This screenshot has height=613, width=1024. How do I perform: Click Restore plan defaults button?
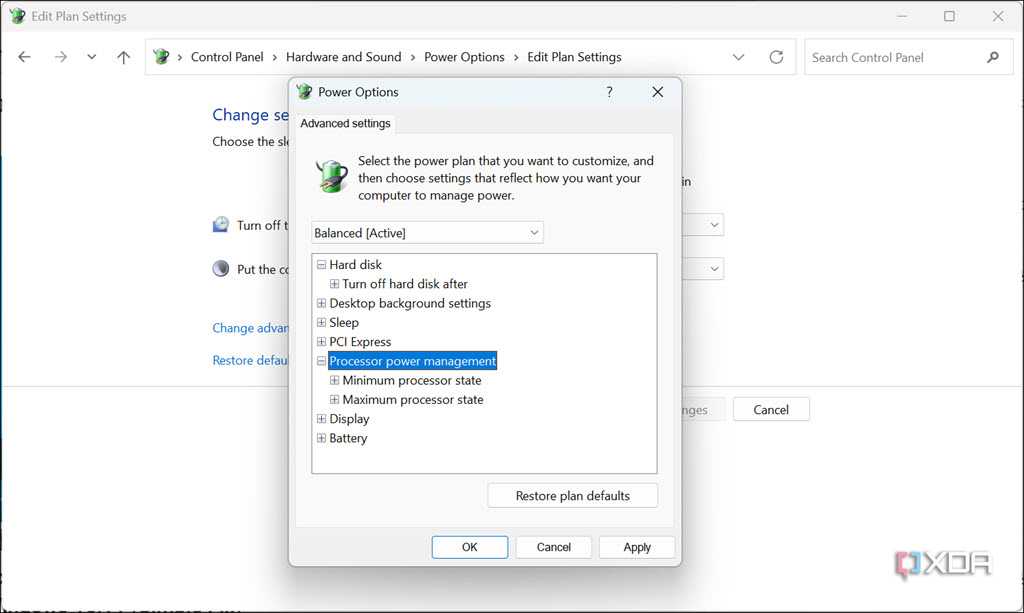click(573, 495)
